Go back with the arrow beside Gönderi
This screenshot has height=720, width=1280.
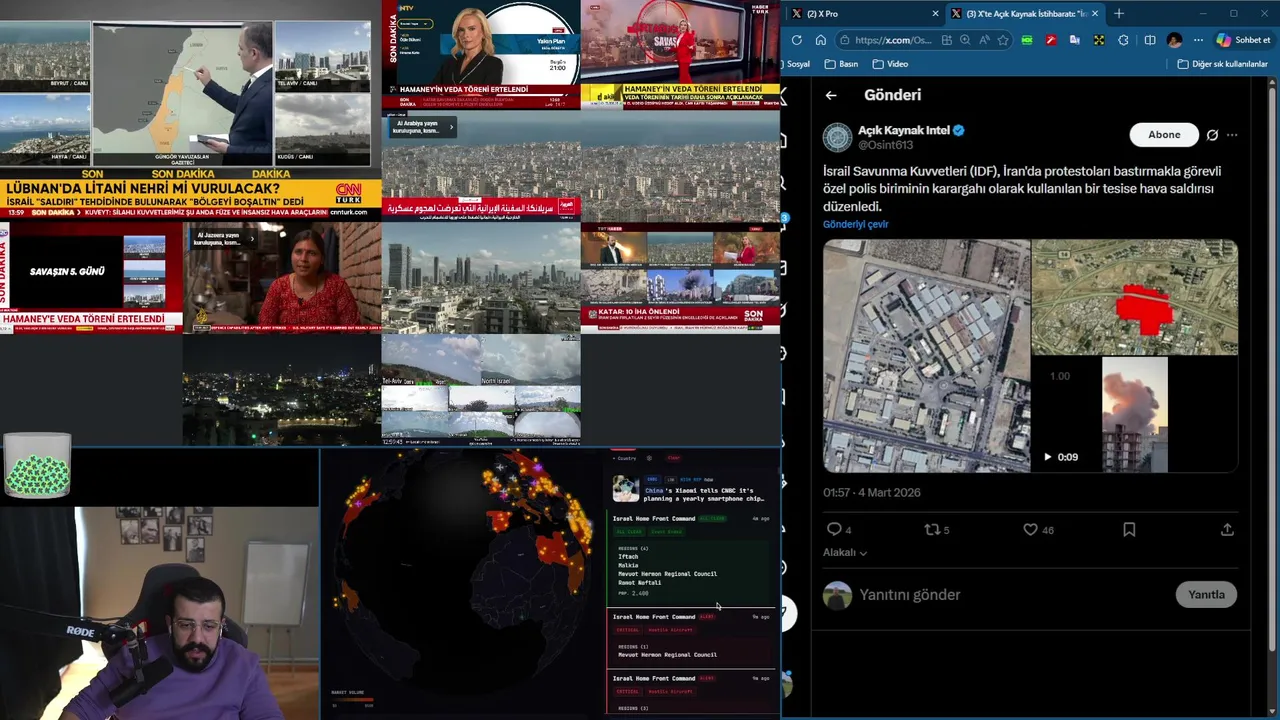tap(831, 95)
